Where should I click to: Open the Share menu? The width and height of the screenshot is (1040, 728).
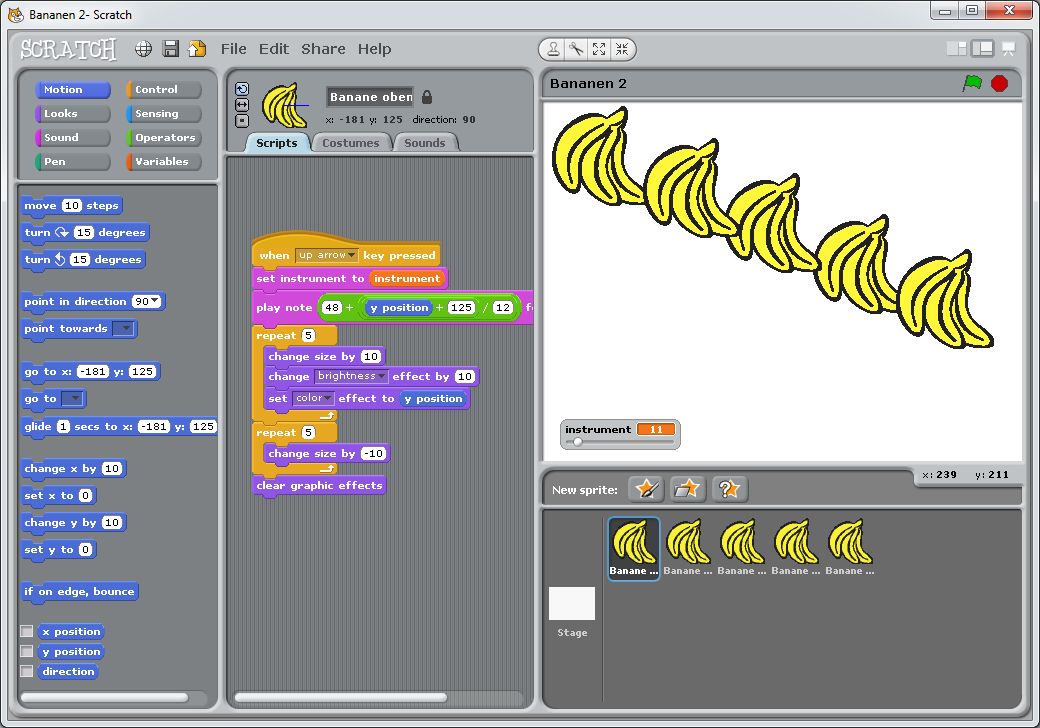pos(323,49)
